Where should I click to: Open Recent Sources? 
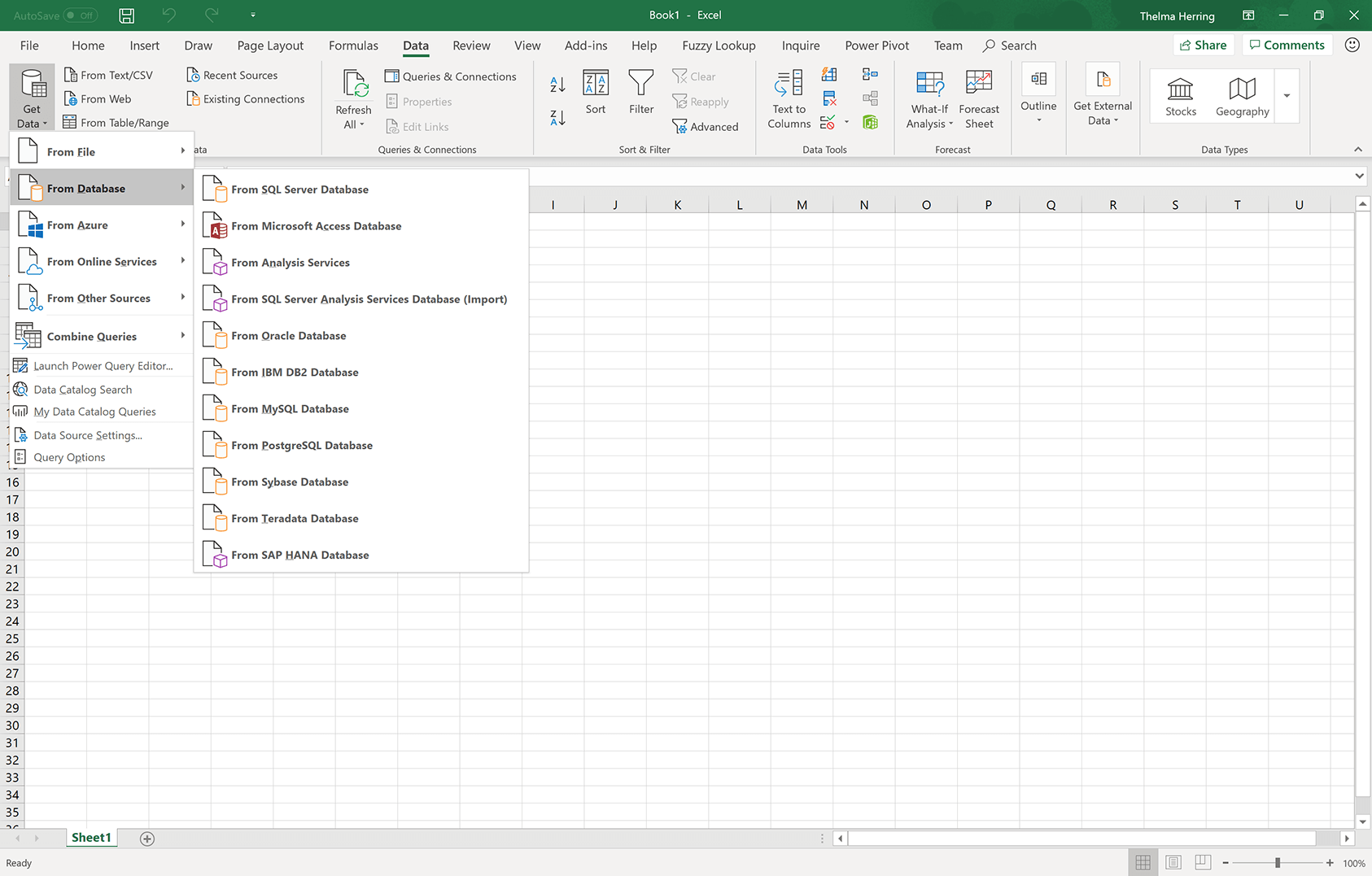click(233, 75)
